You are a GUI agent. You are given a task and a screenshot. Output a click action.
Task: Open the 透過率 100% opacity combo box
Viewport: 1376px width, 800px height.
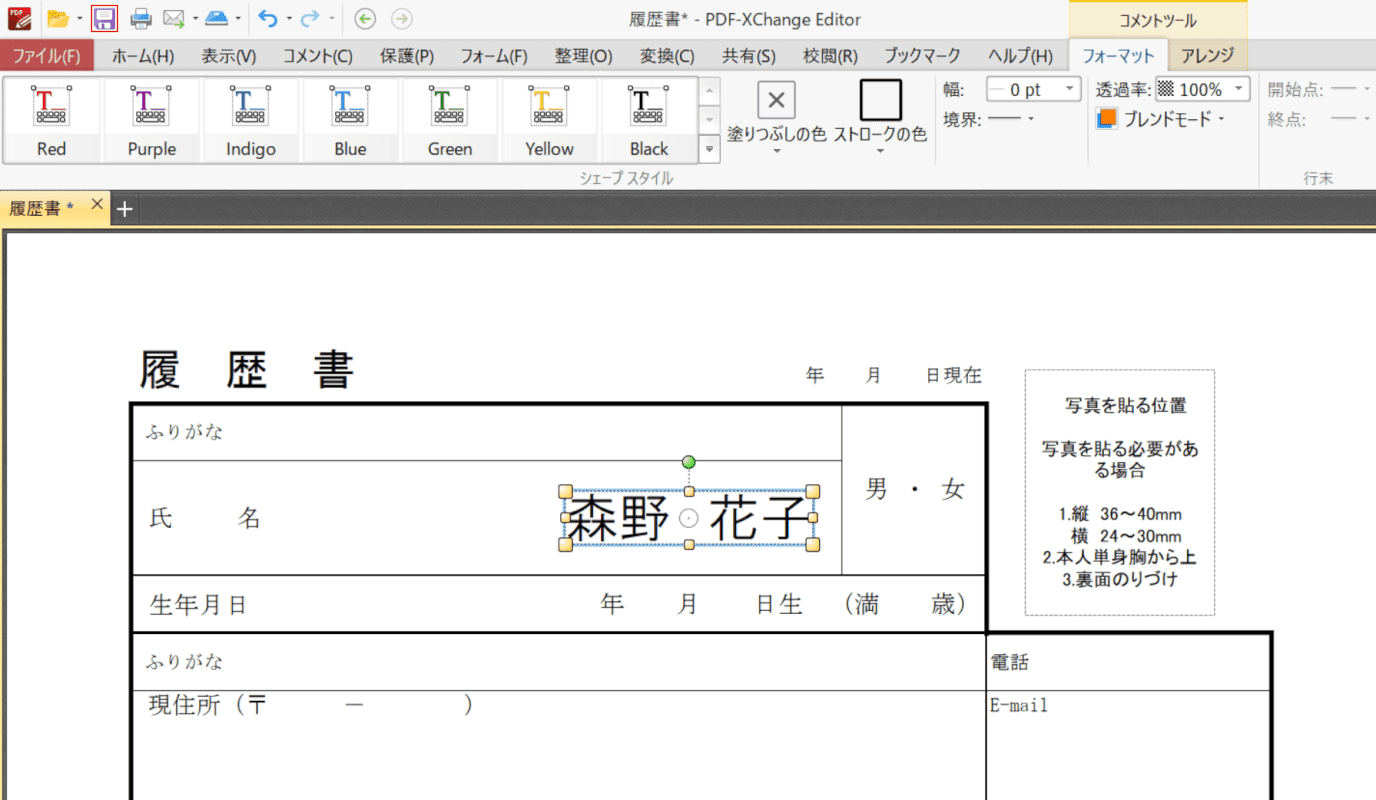pyautogui.click(x=1203, y=89)
